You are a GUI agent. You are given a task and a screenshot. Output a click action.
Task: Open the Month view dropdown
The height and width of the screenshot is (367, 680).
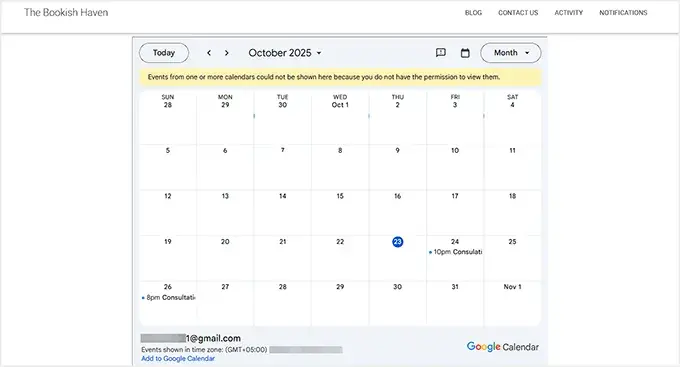pos(511,53)
